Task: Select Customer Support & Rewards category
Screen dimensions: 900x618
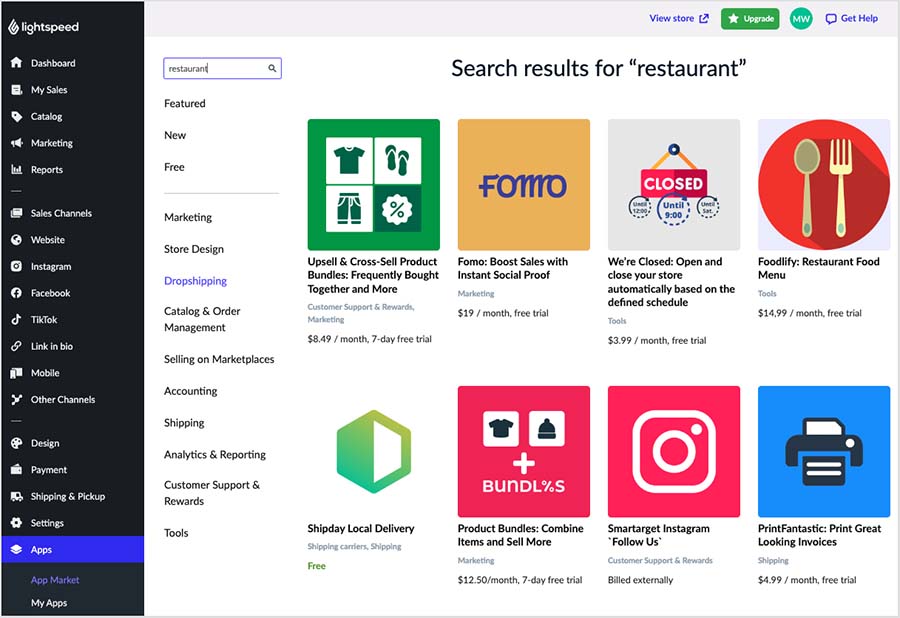Action: tap(212, 493)
